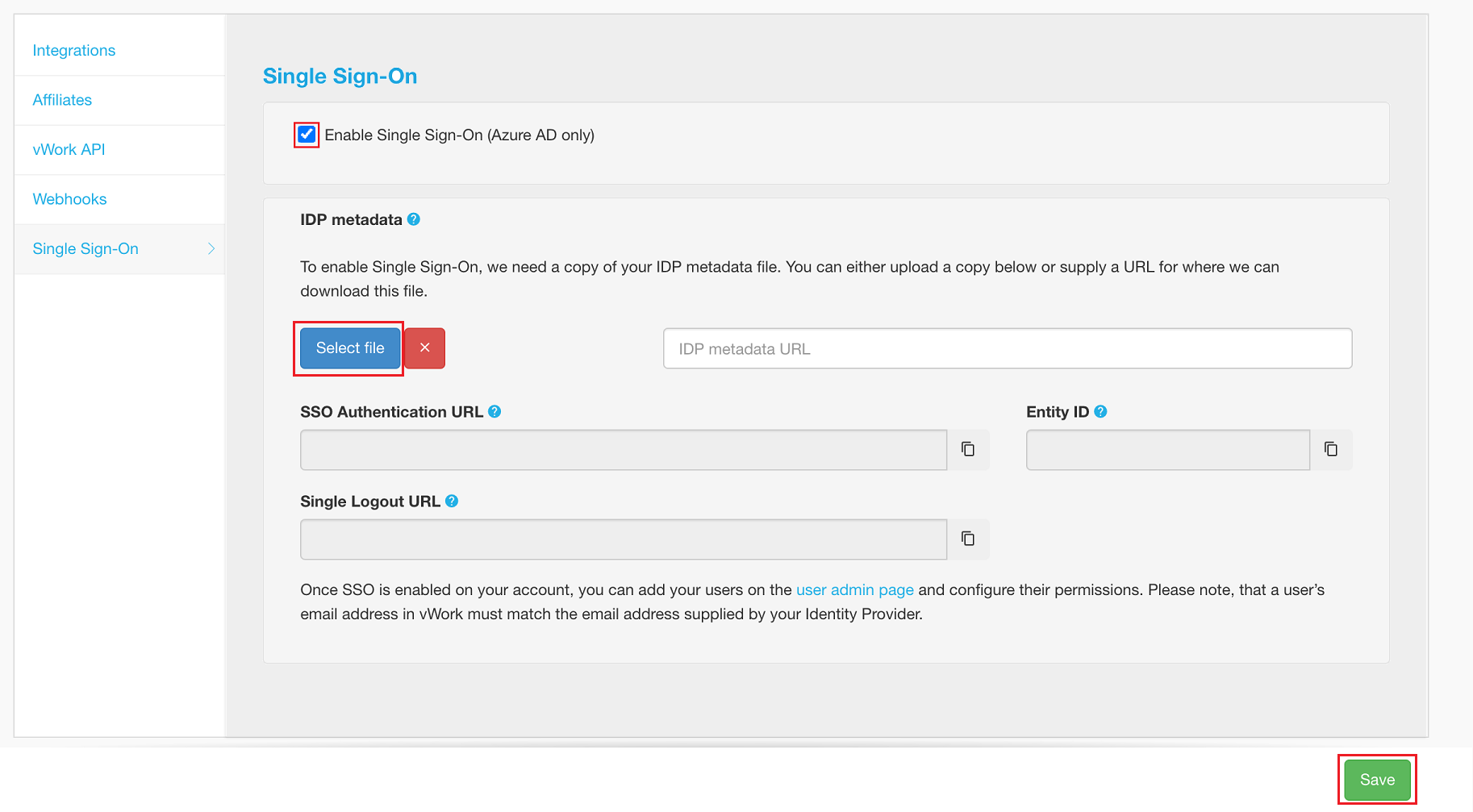Switch to the Webhooks section
Screen dimensions: 1473x812
coord(69,198)
